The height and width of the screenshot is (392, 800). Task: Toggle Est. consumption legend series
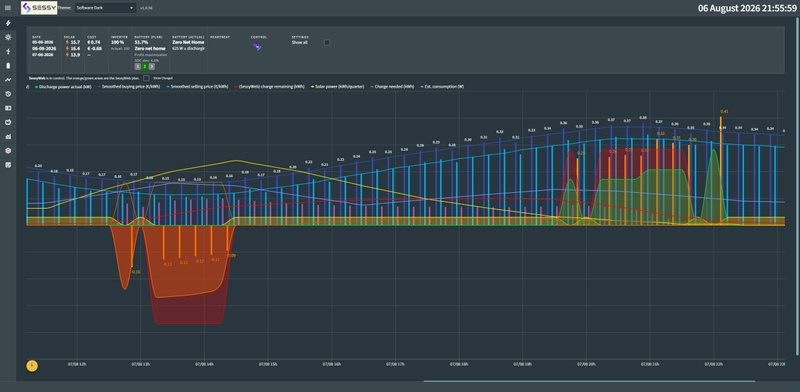point(442,87)
